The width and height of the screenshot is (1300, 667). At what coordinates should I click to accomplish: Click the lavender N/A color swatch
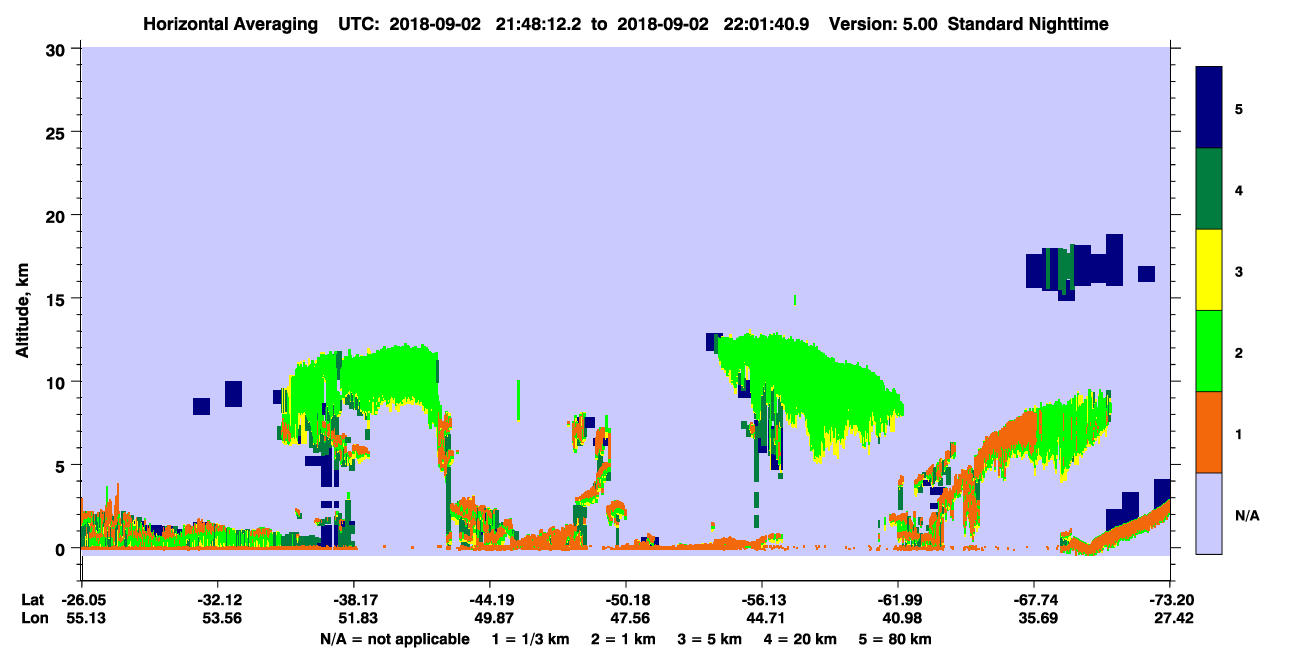pos(1209,513)
